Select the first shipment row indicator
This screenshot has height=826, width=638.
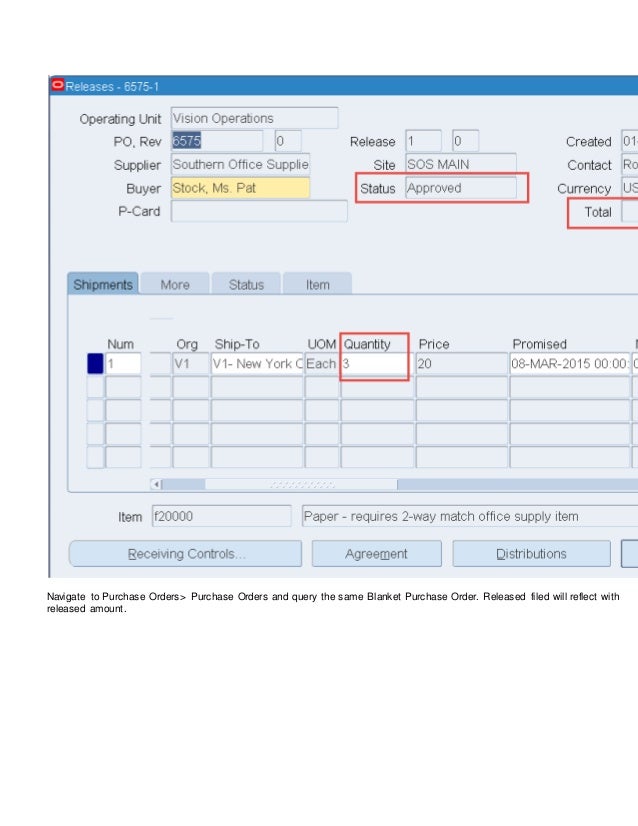[x=95, y=363]
